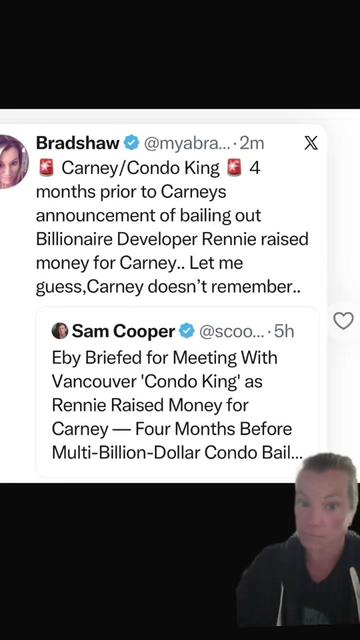
Task: Open the "Sam Cooper" display name
Action: tap(124, 331)
